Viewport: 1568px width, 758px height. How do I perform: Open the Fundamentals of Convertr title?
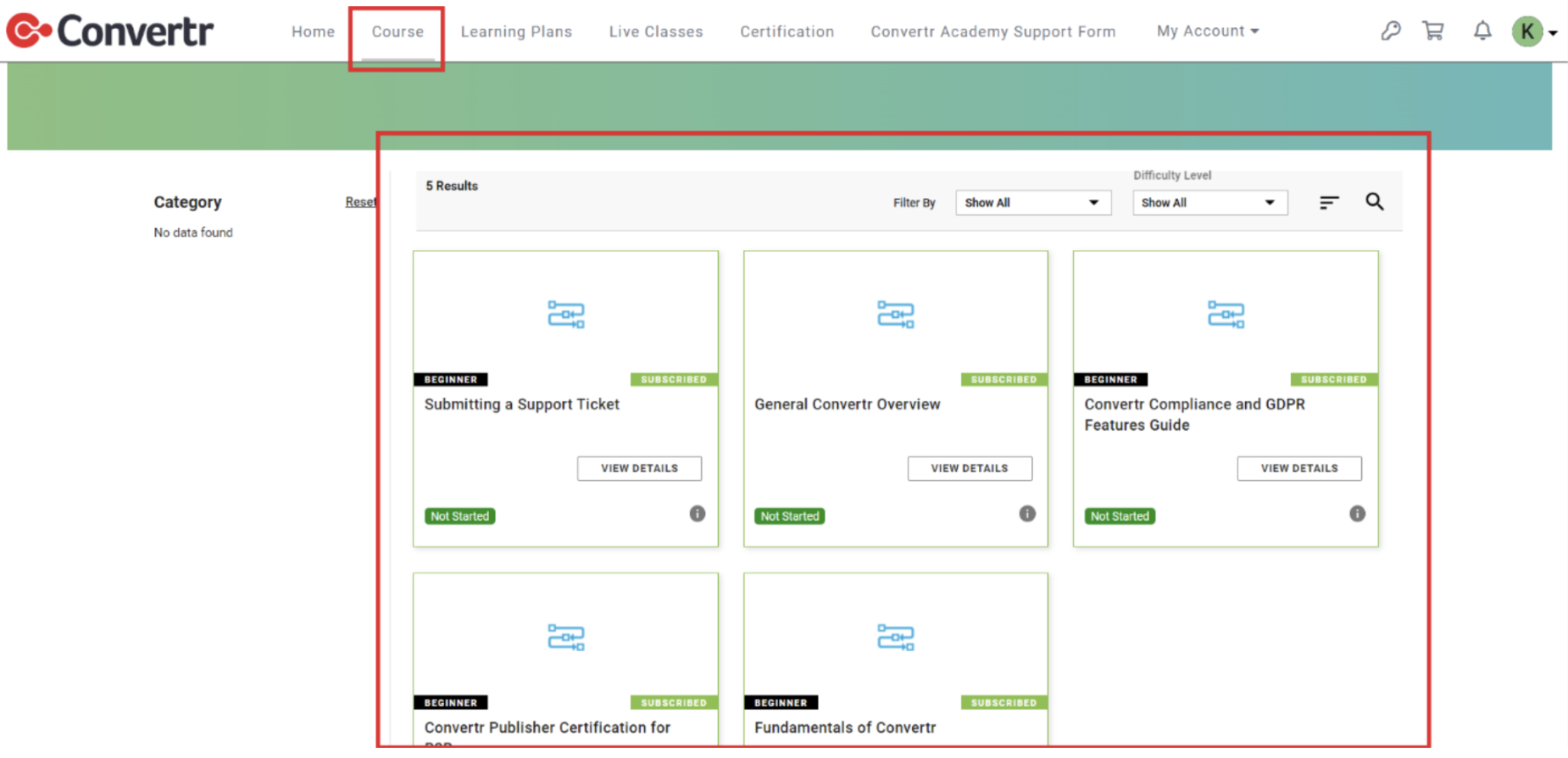click(x=845, y=727)
